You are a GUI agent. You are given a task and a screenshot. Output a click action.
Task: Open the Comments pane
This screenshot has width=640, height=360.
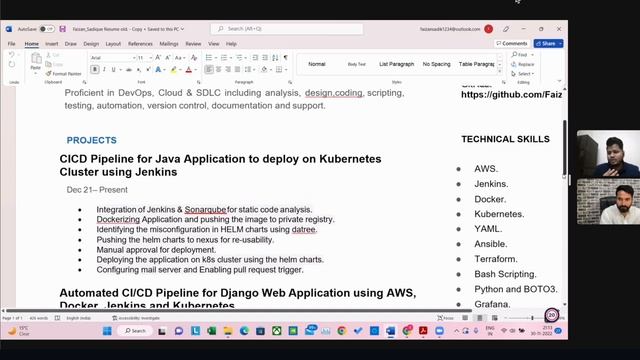click(512, 43)
